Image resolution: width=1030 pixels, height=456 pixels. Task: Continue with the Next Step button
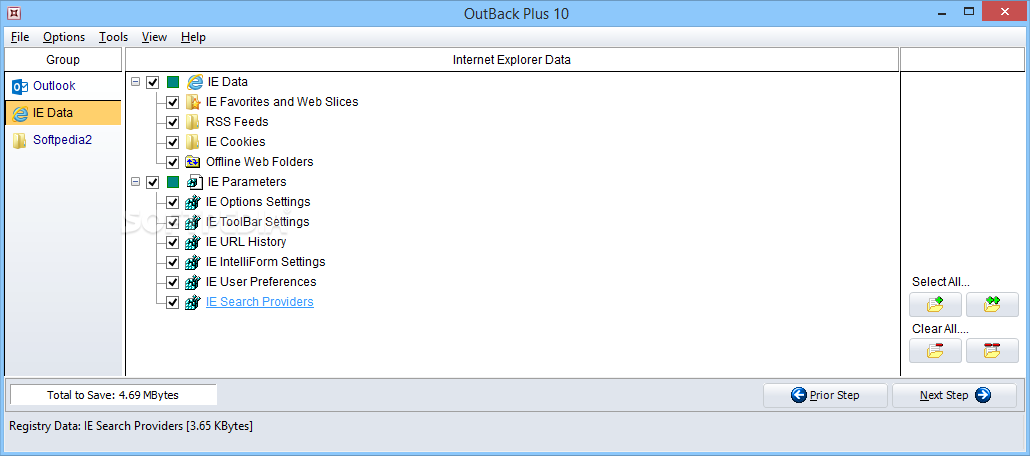pos(954,396)
